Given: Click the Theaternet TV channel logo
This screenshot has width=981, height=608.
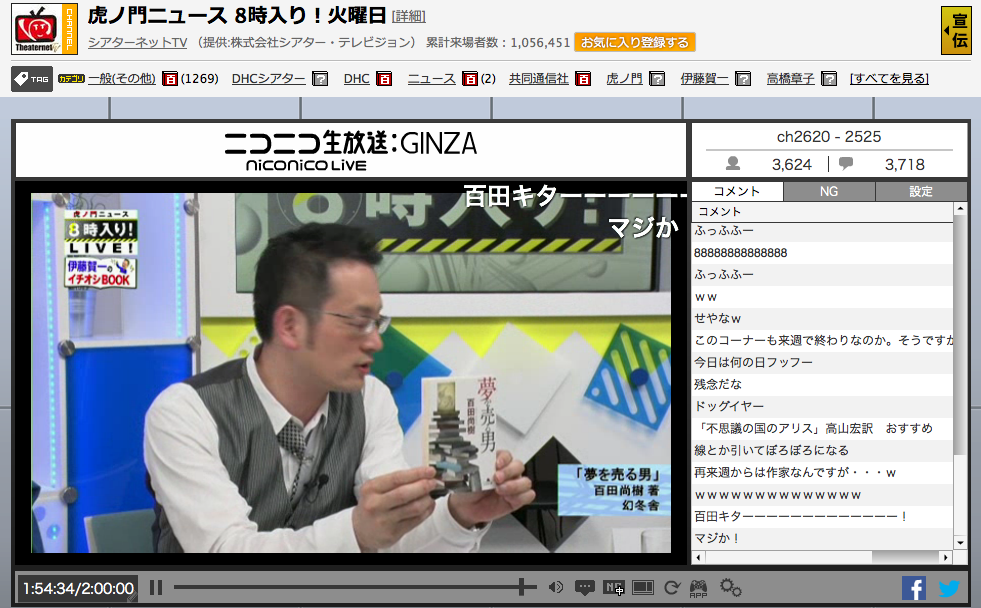Looking at the screenshot, I should point(44,29).
